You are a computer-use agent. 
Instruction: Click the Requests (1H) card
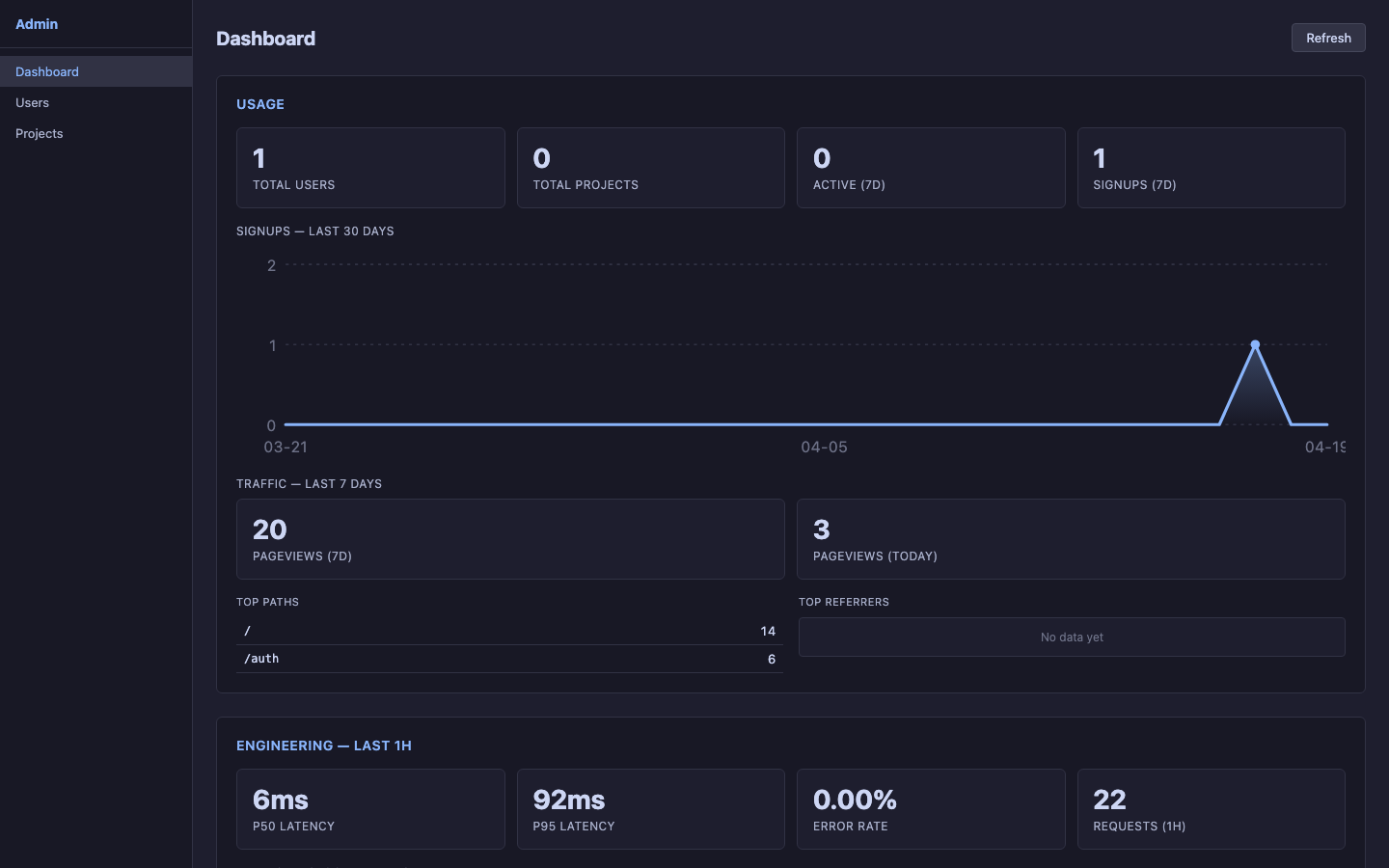click(1211, 809)
